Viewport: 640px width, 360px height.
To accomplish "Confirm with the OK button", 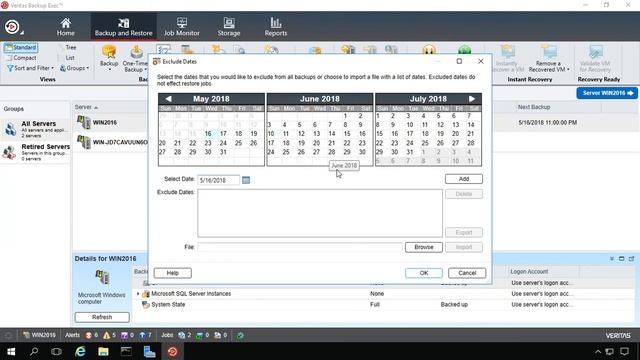I will click(424, 273).
